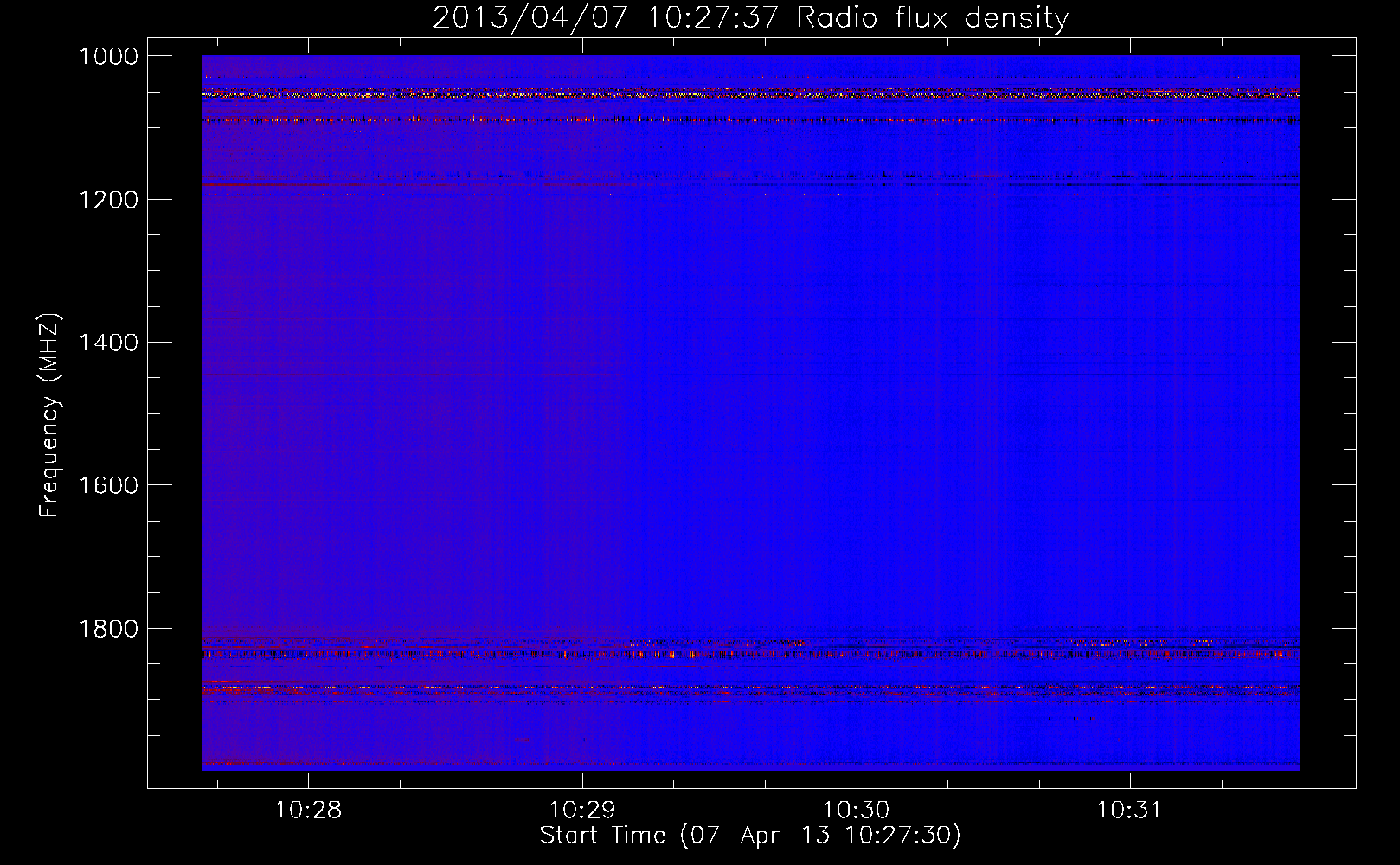Click the 1400 frequency tick label
This screenshot has height=865, width=1400.
click(x=108, y=343)
